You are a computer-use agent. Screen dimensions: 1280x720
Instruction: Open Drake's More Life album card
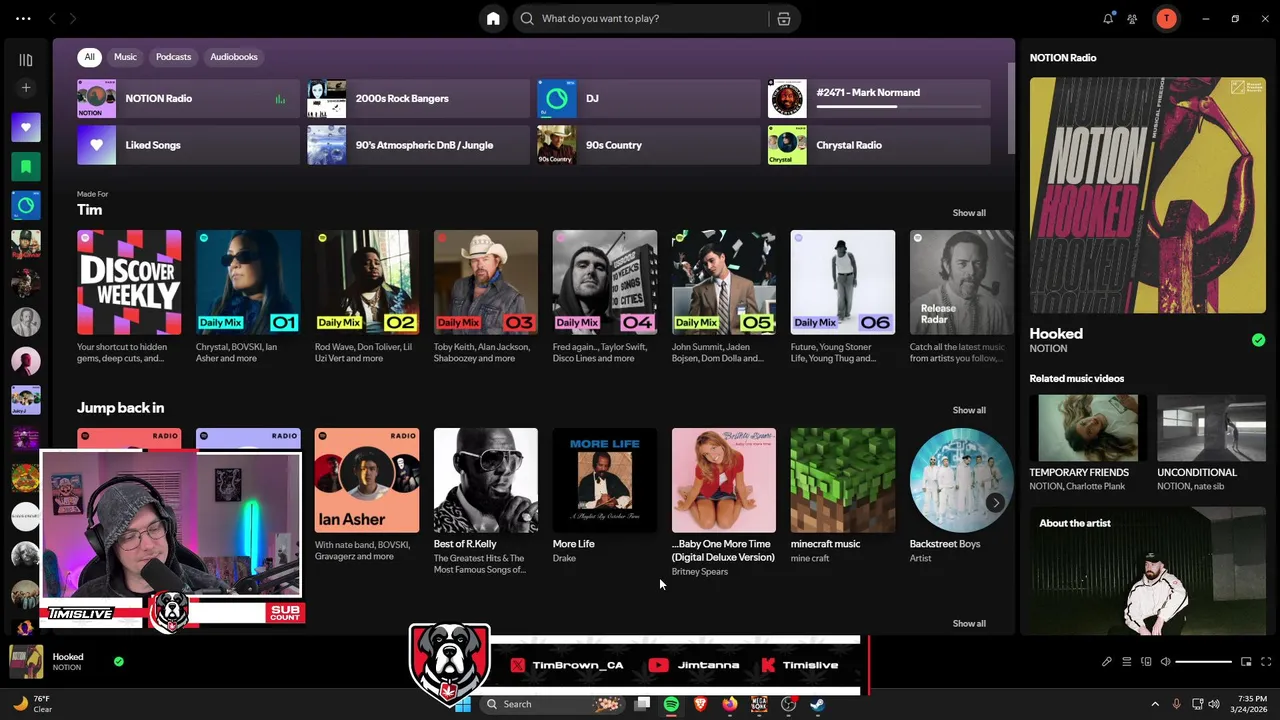click(x=605, y=495)
